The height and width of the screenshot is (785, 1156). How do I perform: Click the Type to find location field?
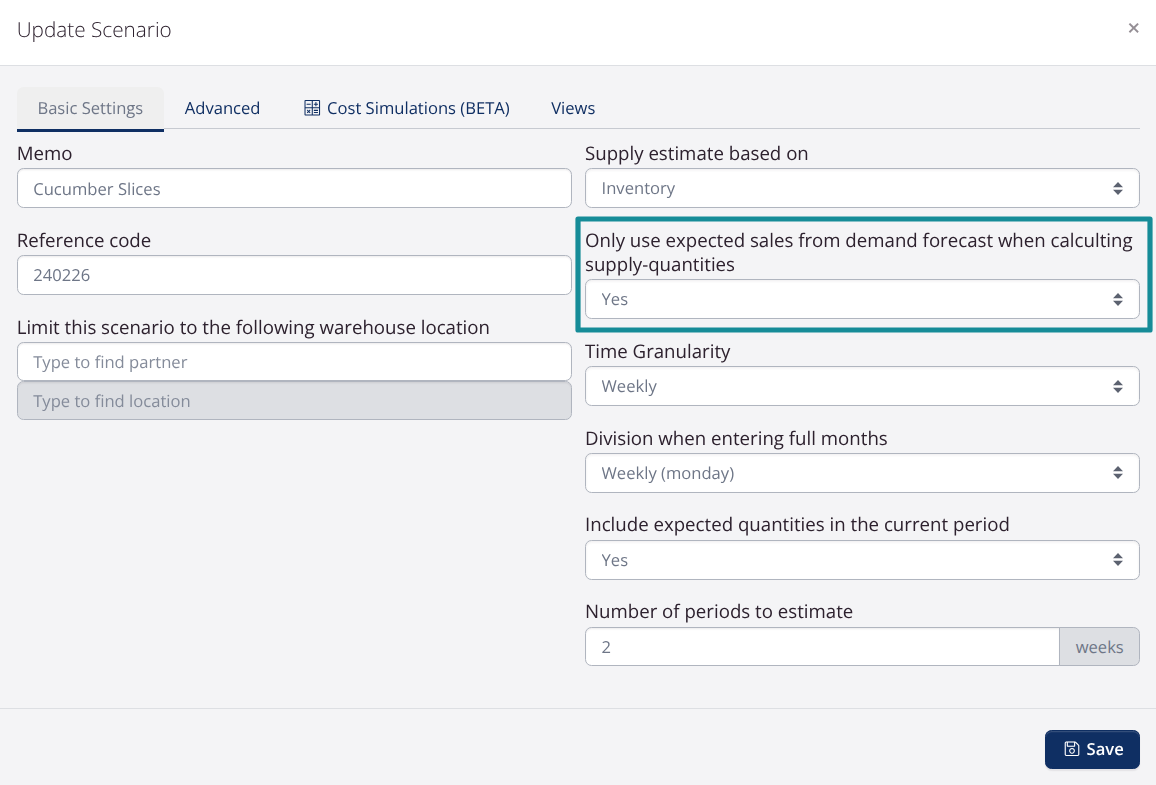pyautogui.click(x=294, y=401)
